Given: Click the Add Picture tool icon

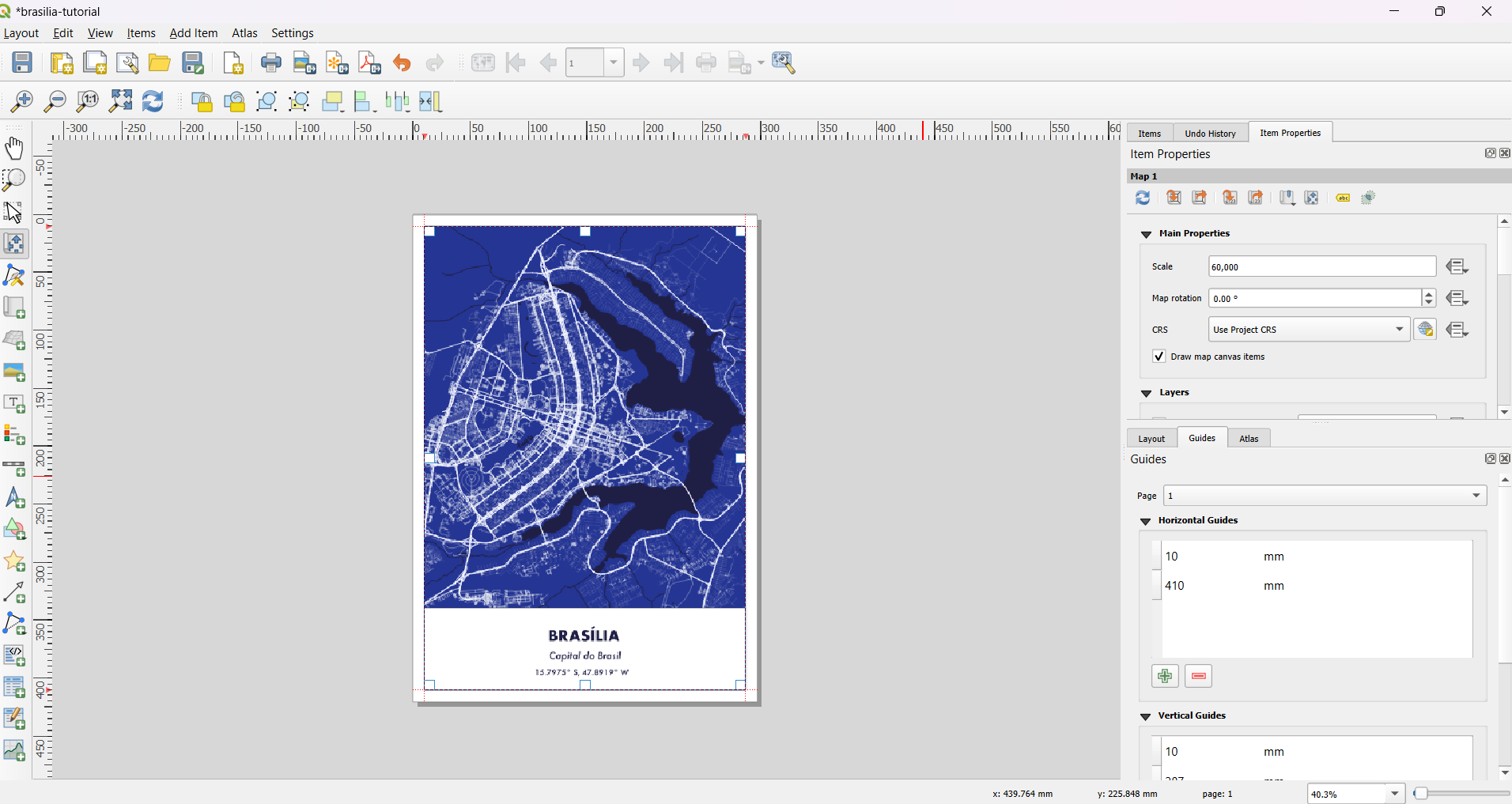Looking at the screenshot, I should tap(14, 372).
